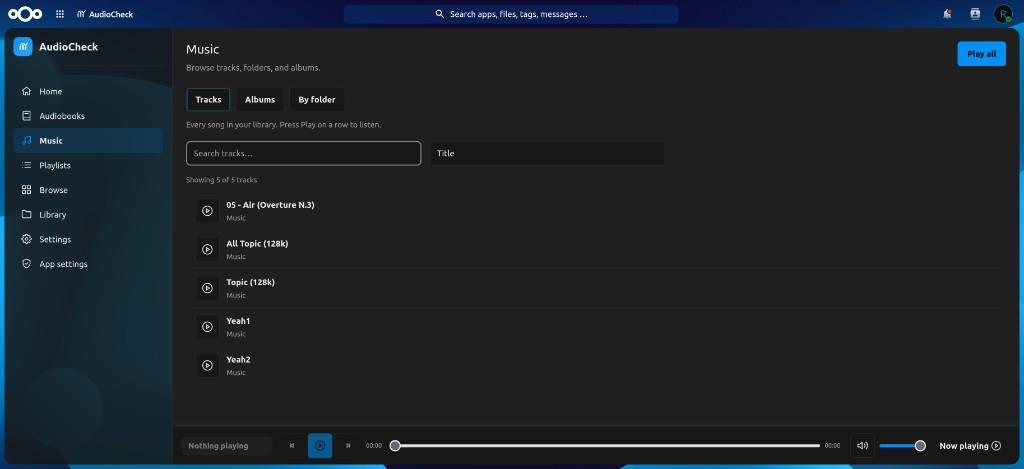Open the user avatar menu

pyautogui.click(x=1002, y=14)
